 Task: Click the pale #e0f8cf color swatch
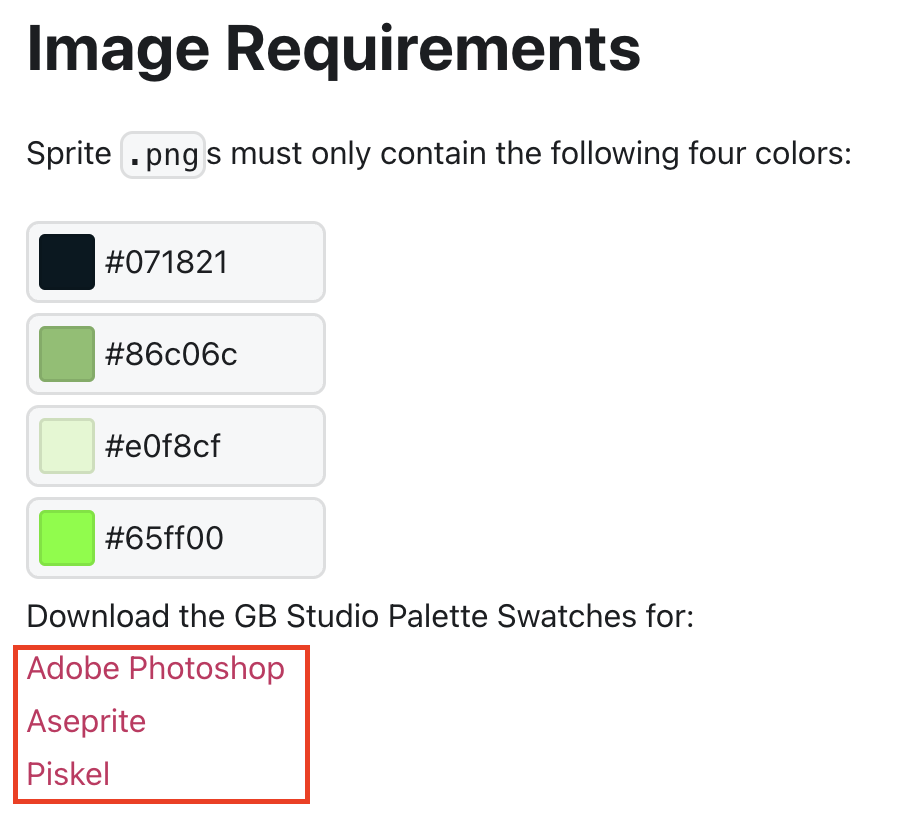tap(67, 446)
